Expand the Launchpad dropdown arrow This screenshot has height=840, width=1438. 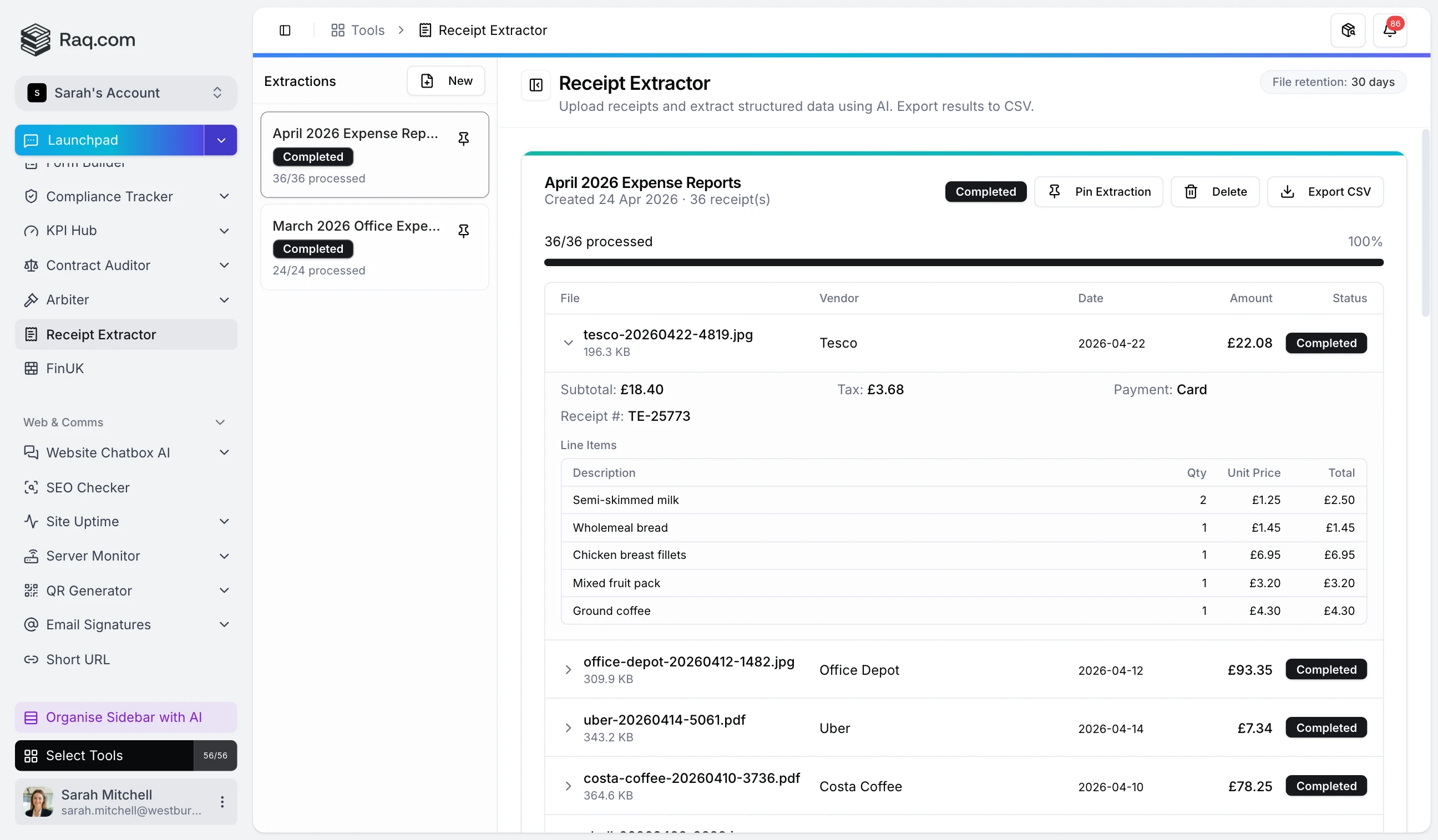pyautogui.click(x=221, y=140)
